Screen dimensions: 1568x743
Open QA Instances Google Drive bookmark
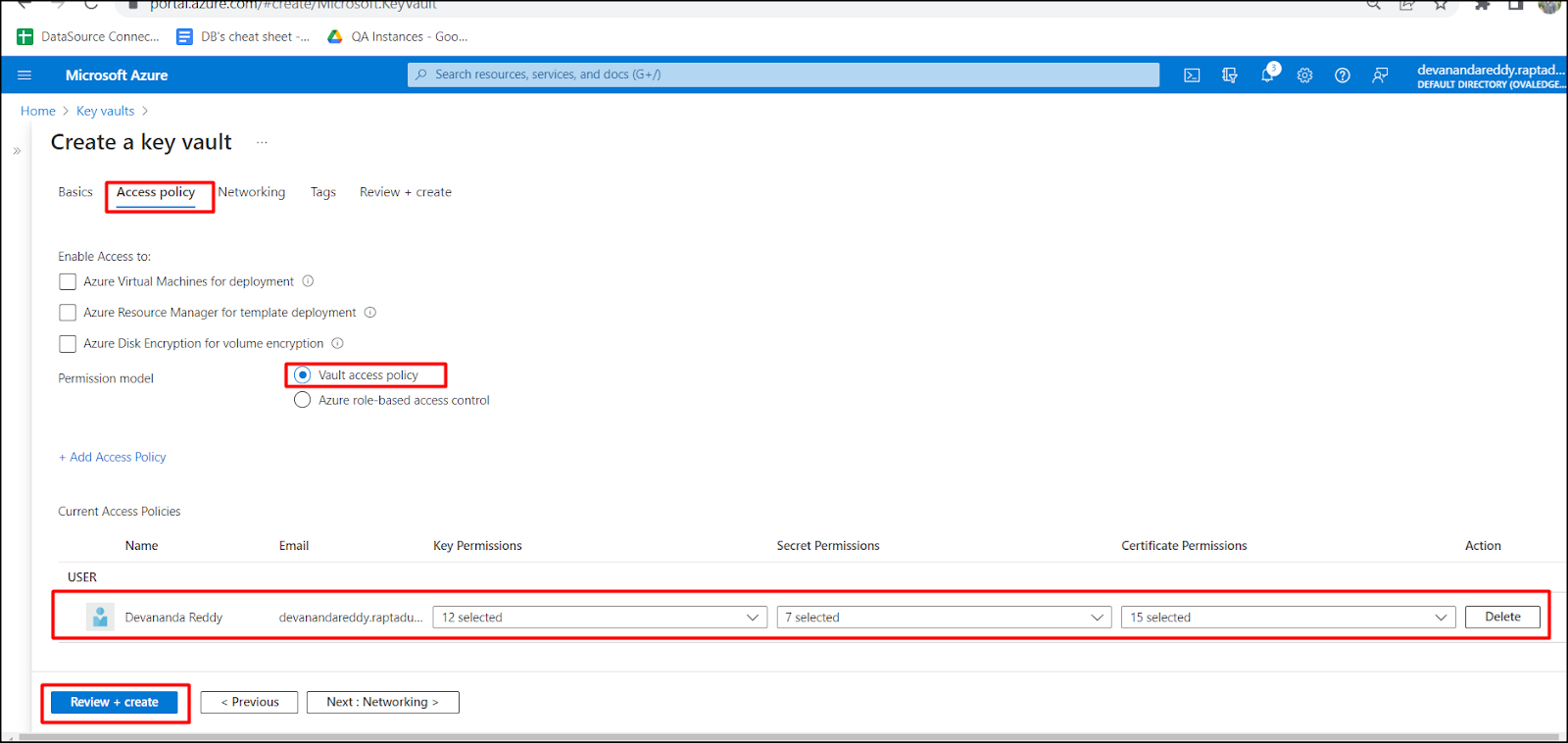coord(397,36)
